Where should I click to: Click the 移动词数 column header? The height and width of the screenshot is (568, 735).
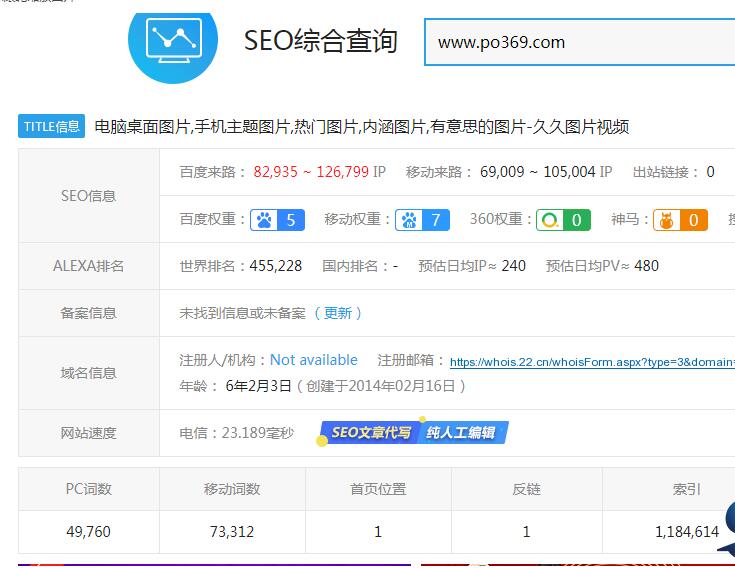(x=232, y=489)
